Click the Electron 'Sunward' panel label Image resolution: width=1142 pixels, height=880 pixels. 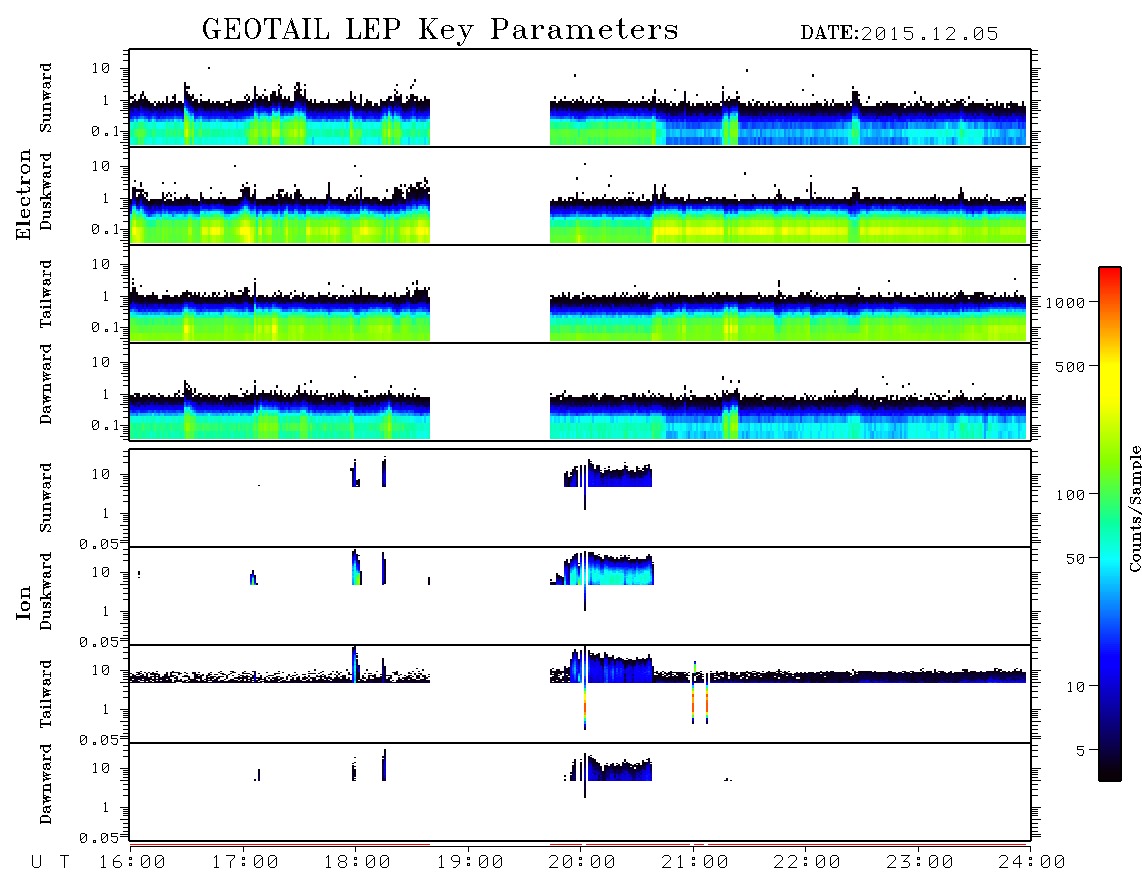45,98
